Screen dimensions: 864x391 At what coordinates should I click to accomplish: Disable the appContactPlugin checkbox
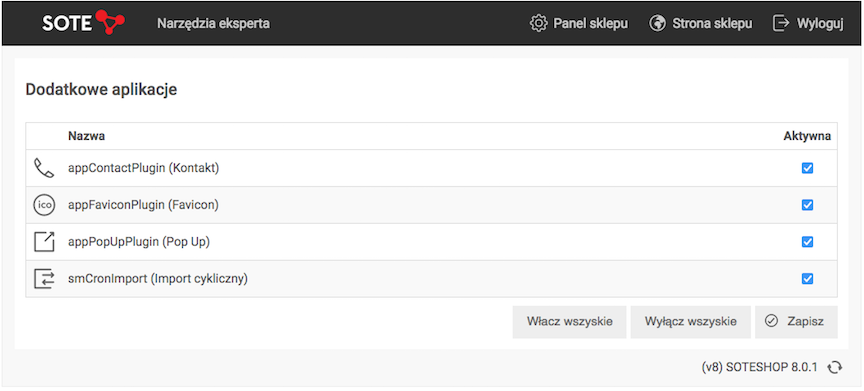pyautogui.click(x=807, y=168)
